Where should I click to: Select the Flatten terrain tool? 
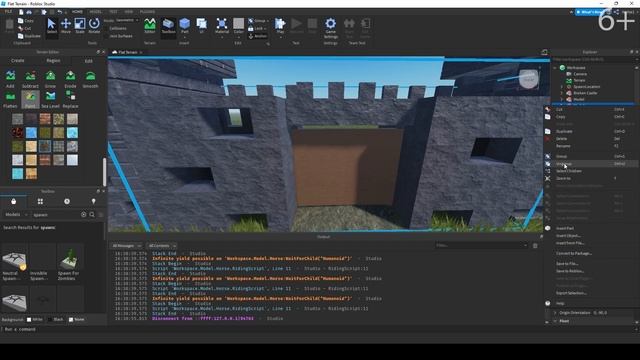point(10,99)
